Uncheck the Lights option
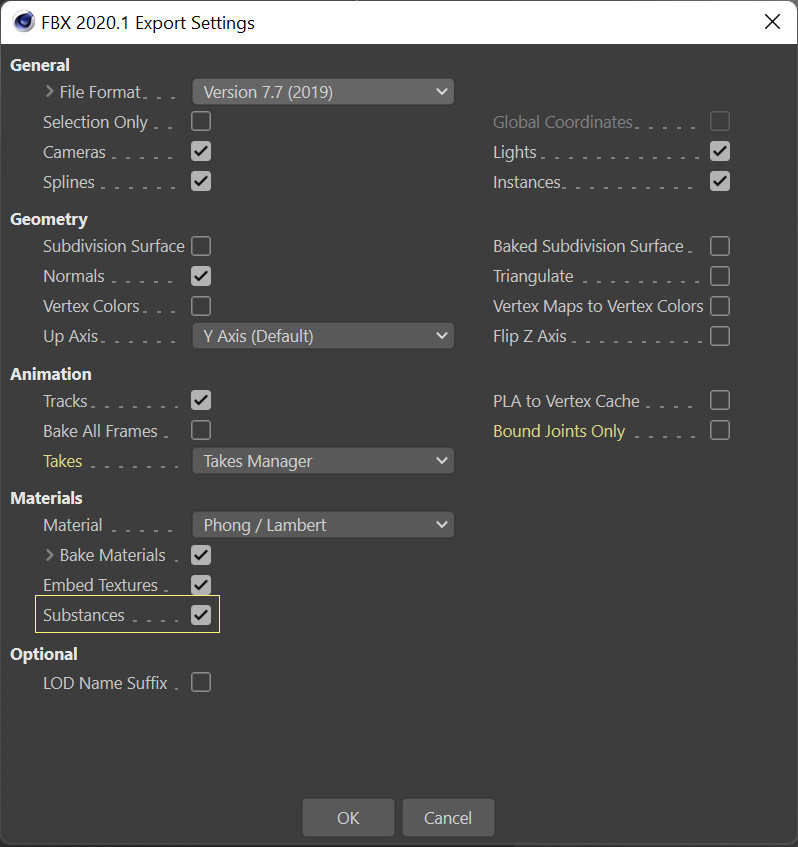 click(x=720, y=152)
